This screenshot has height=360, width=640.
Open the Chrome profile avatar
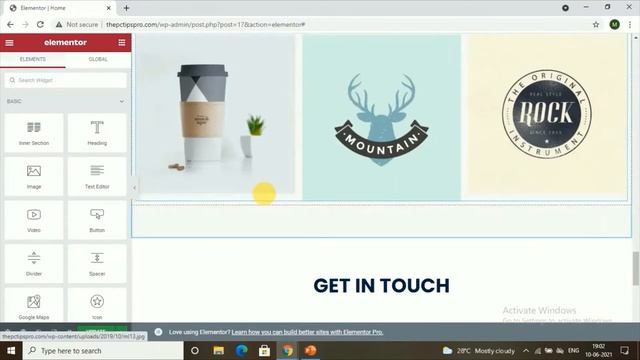pyautogui.click(x=614, y=24)
